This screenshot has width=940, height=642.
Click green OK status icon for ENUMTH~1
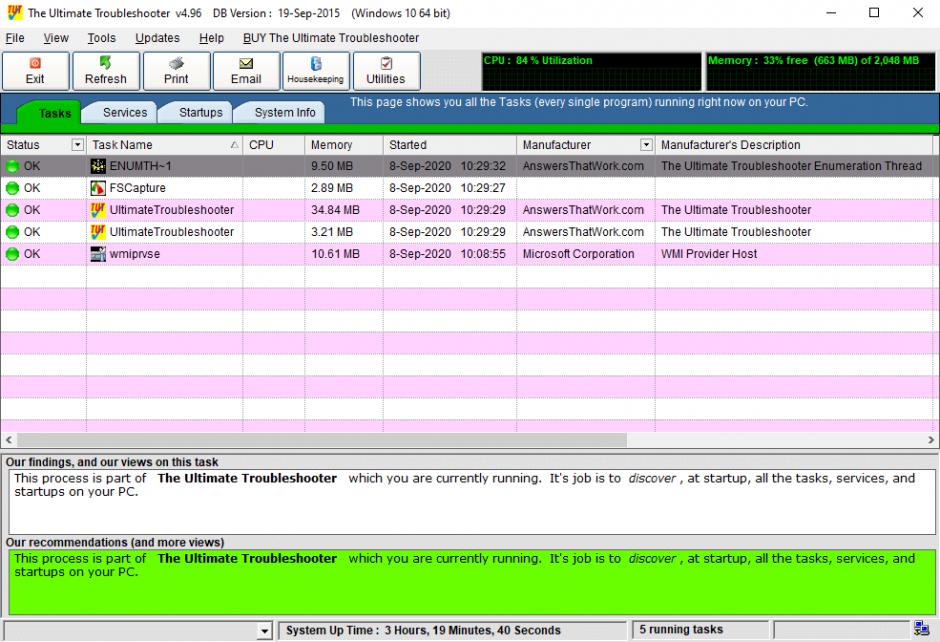(x=12, y=166)
